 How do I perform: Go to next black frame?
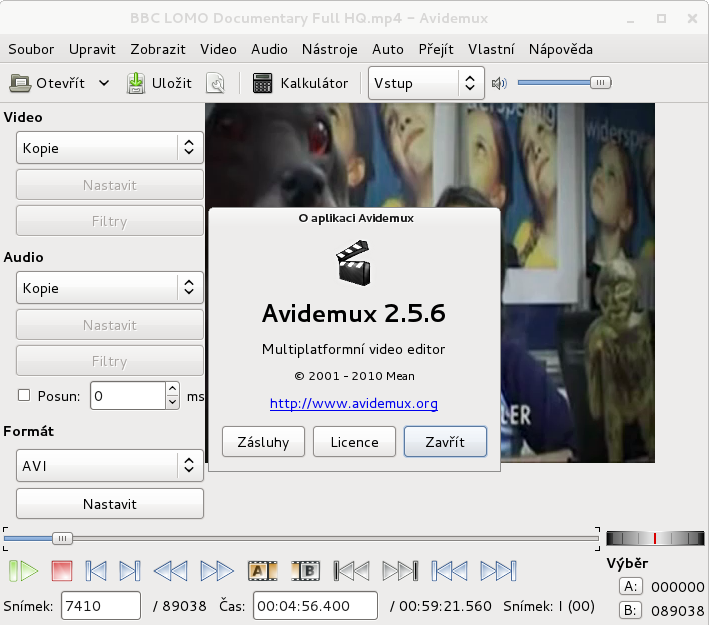click(x=400, y=571)
